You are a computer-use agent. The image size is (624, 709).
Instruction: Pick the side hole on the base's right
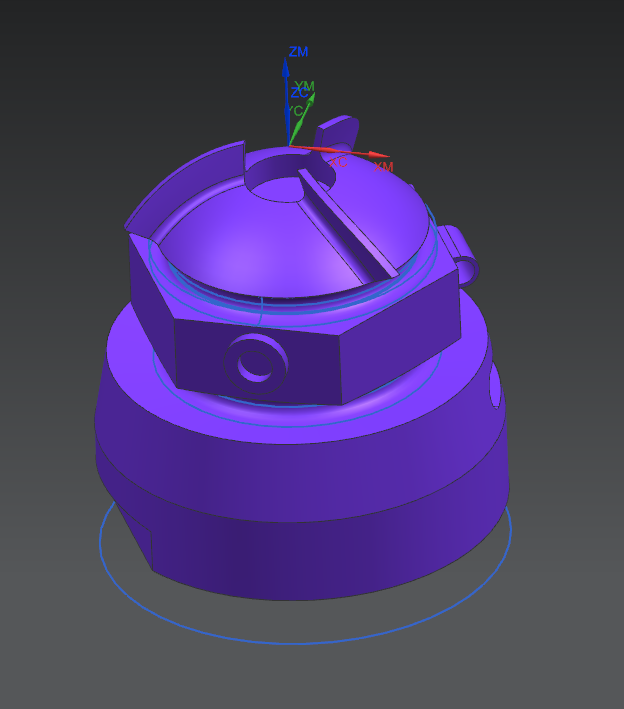[x=496, y=388]
